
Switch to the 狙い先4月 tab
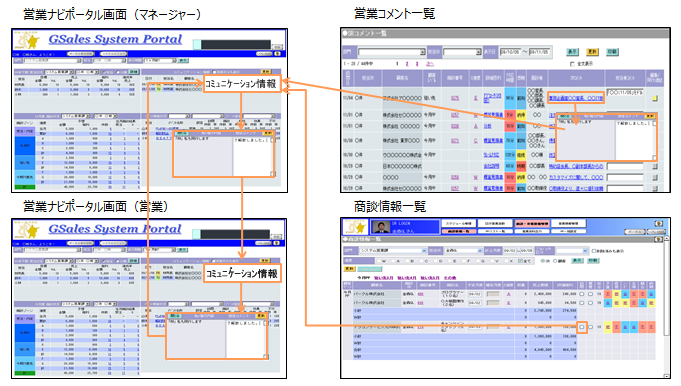pos(407,278)
